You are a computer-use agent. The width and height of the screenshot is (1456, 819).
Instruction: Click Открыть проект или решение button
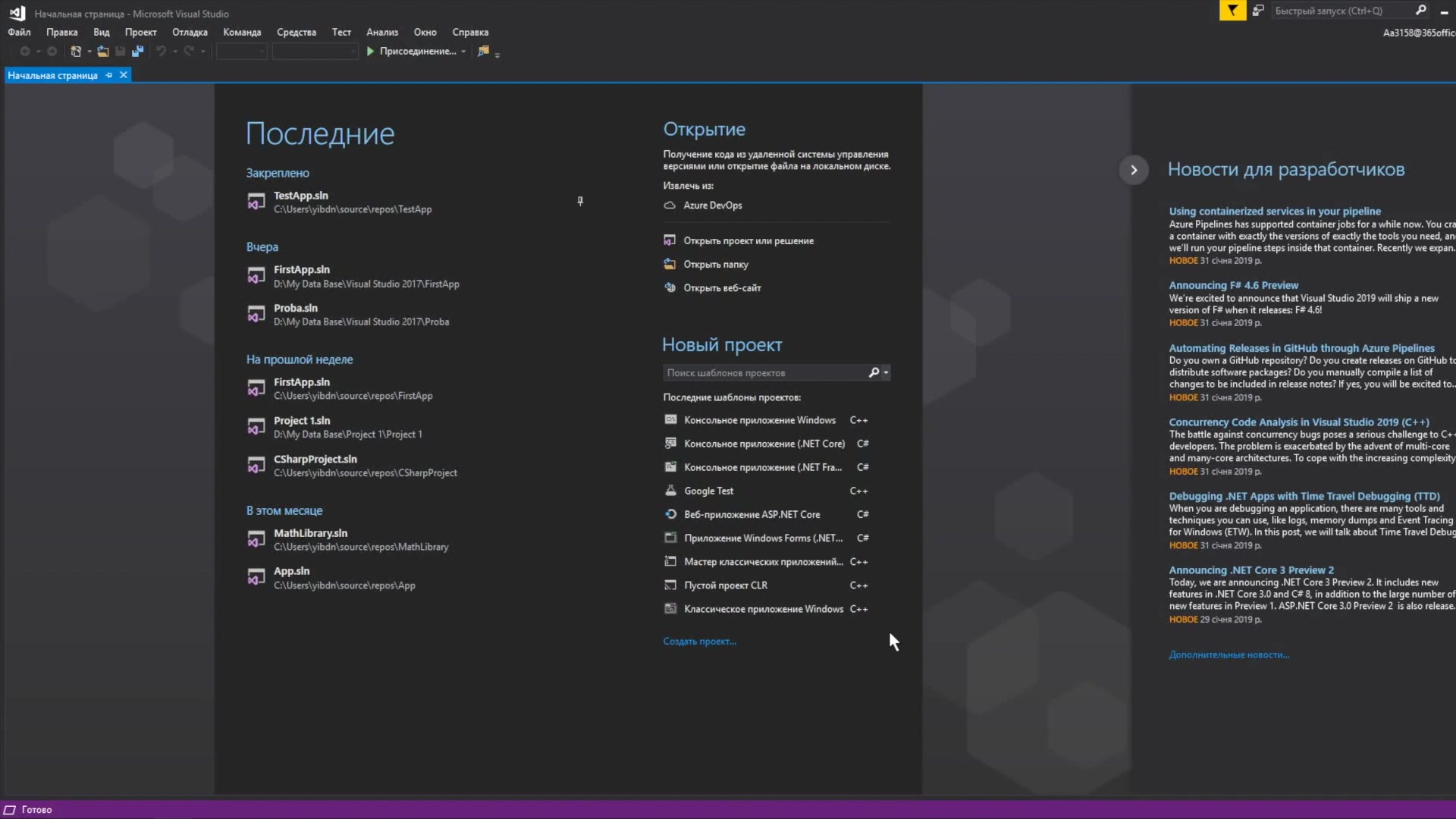coord(748,240)
